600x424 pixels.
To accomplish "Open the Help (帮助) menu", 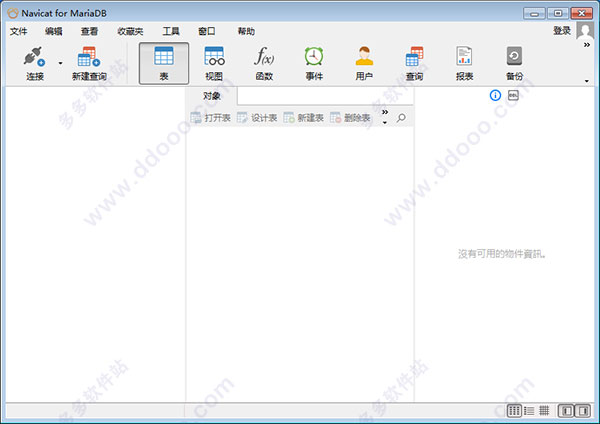I will (x=246, y=31).
